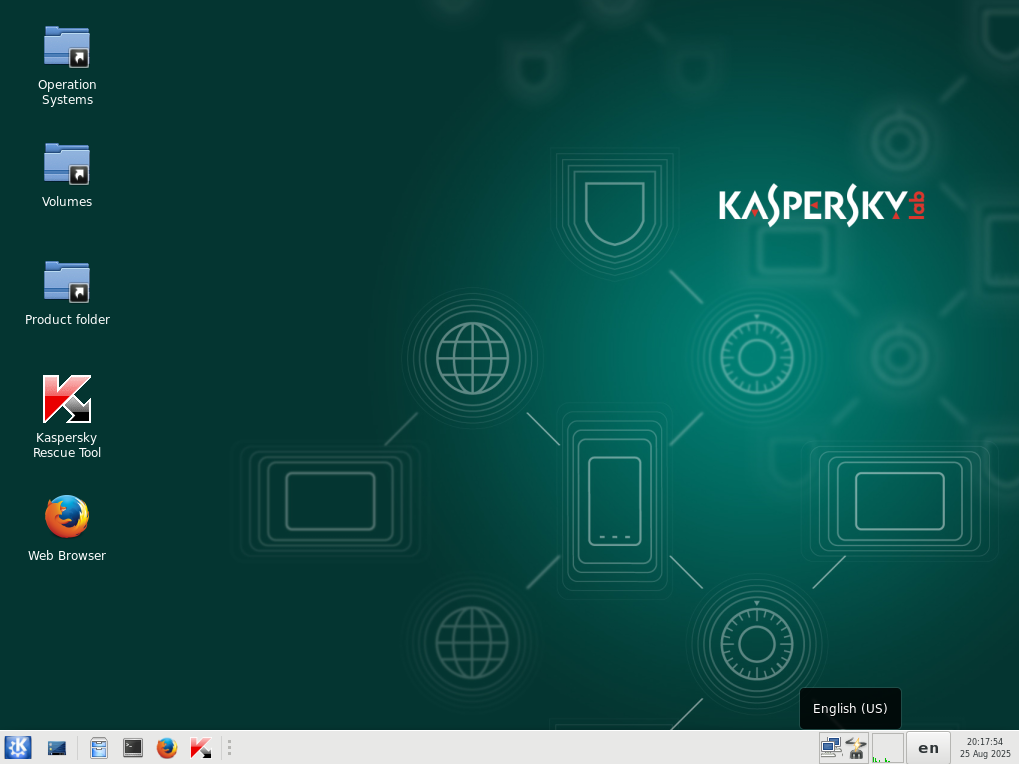Viewport: 1019px width, 764px height.
Task: Click the panel separator handle with dots
Action: click(x=229, y=748)
